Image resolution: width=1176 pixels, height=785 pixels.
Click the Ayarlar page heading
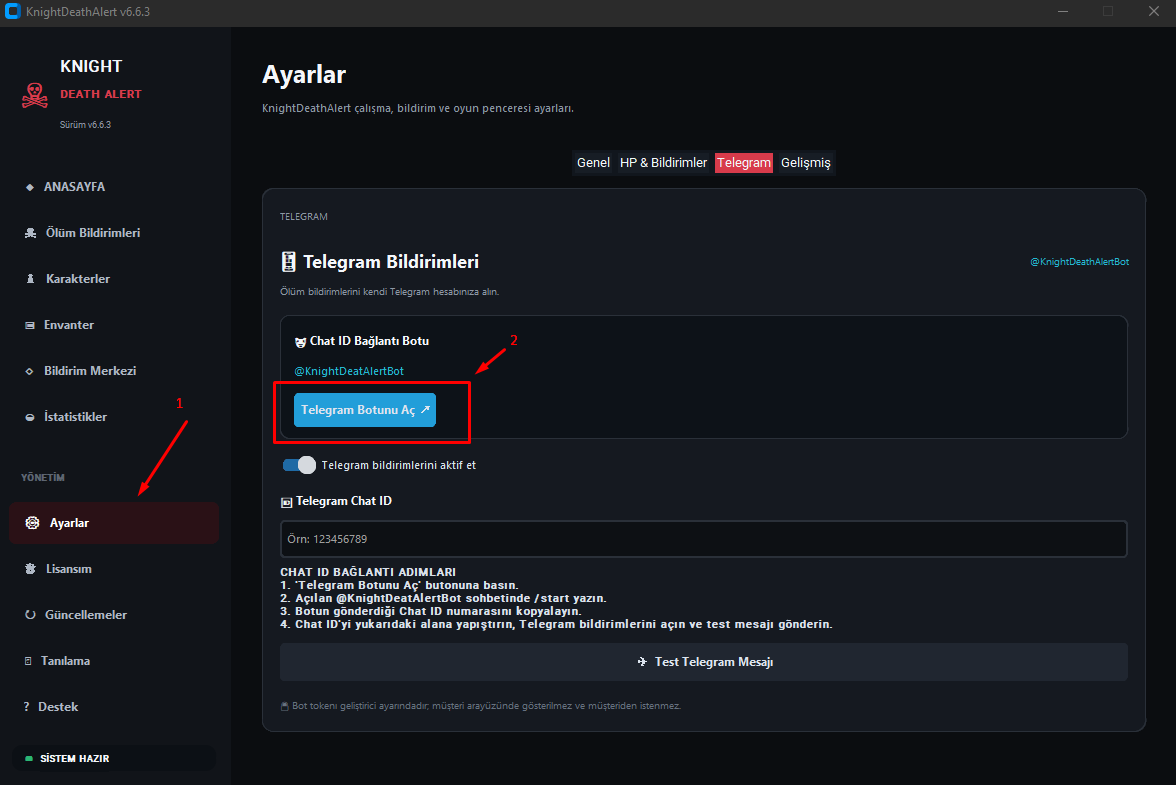pyautogui.click(x=304, y=75)
